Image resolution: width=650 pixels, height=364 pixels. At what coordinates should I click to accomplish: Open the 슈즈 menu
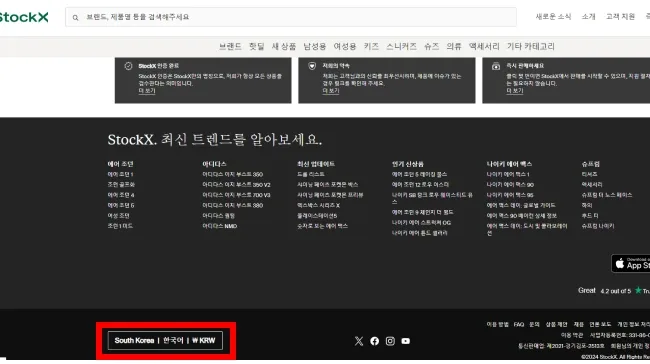[432, 46]
